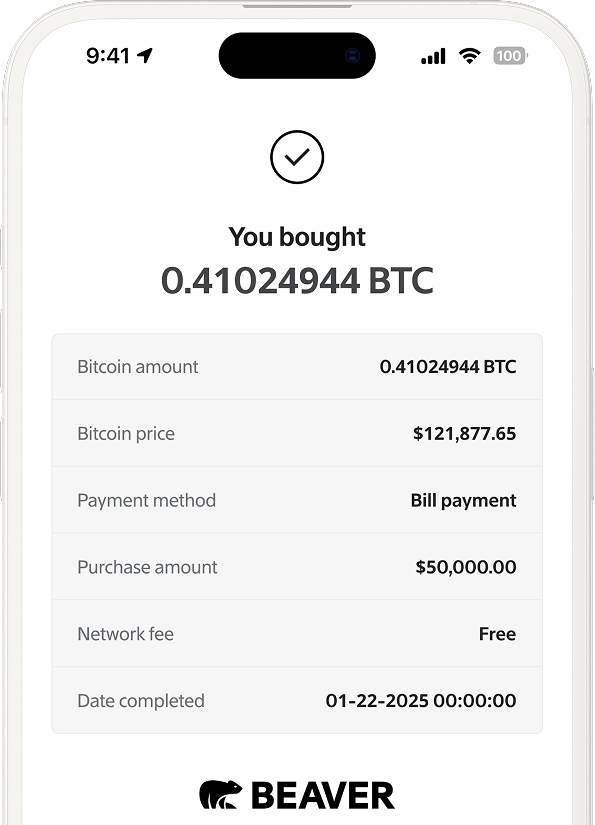Screen dimensions: 595x825
Task: Click the Wi-Fi icon in the status bar
Action: pos(468,56)
